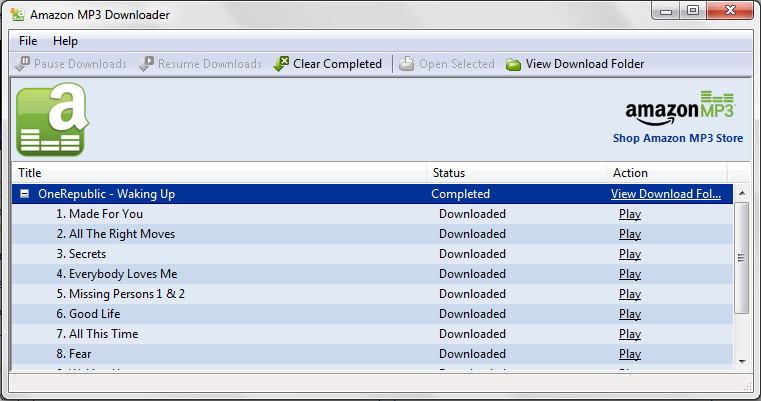Minimize the Amazon MP3 Downloader window

click(666, 11)
